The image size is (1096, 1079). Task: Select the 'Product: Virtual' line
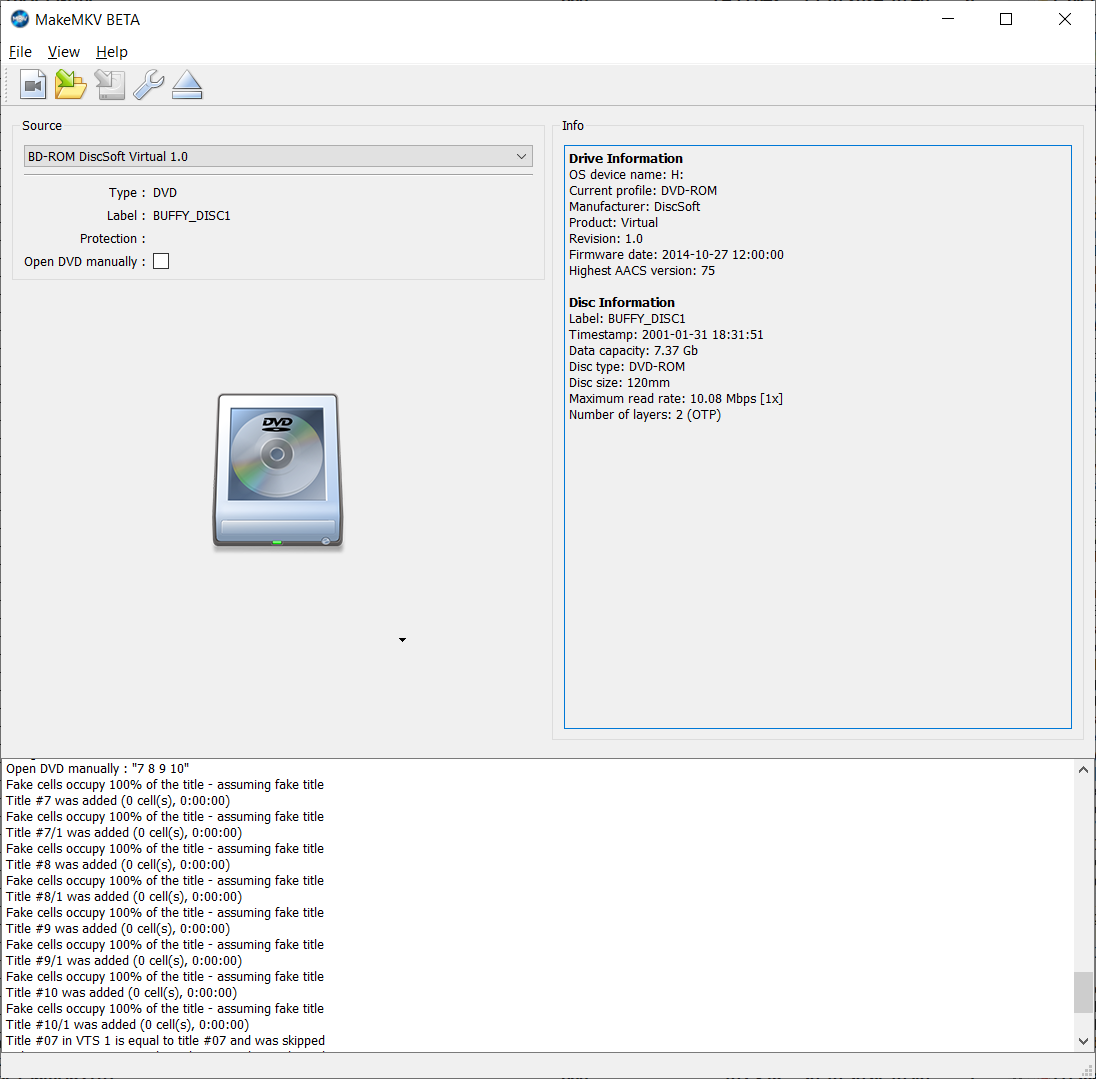614,223
